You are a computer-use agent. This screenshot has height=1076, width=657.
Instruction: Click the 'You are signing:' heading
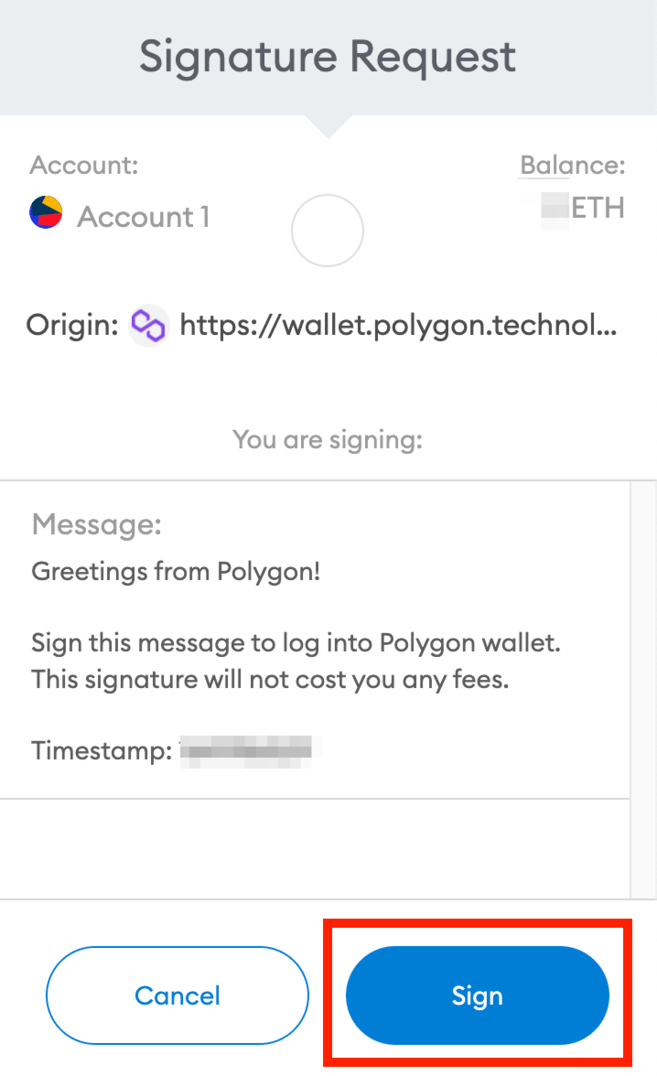point(327,439)
